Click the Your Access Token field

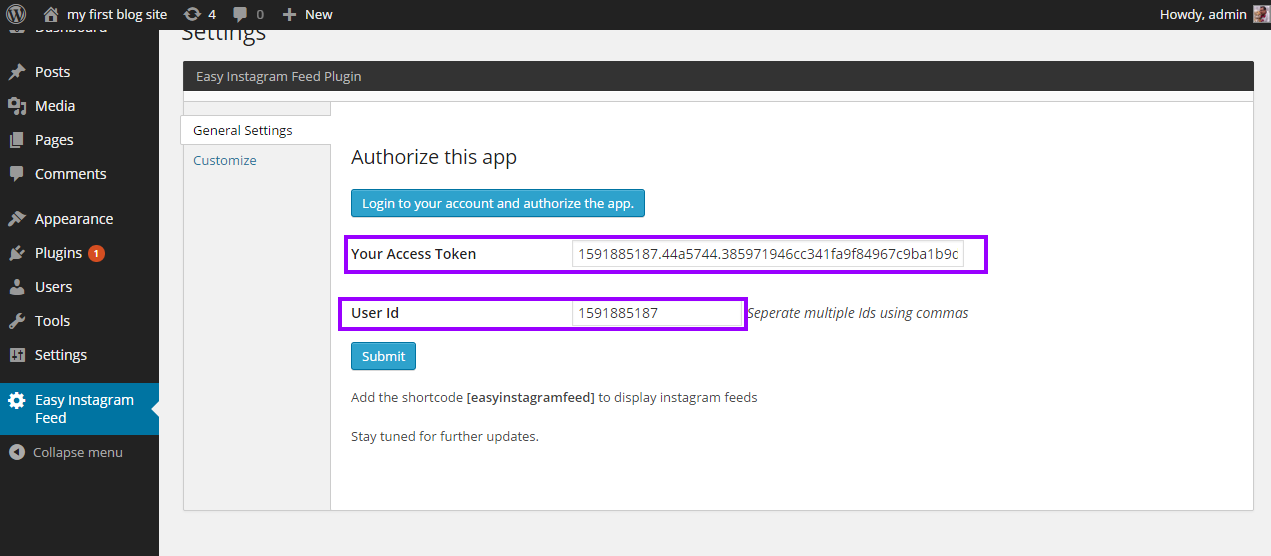coord(768,254)
